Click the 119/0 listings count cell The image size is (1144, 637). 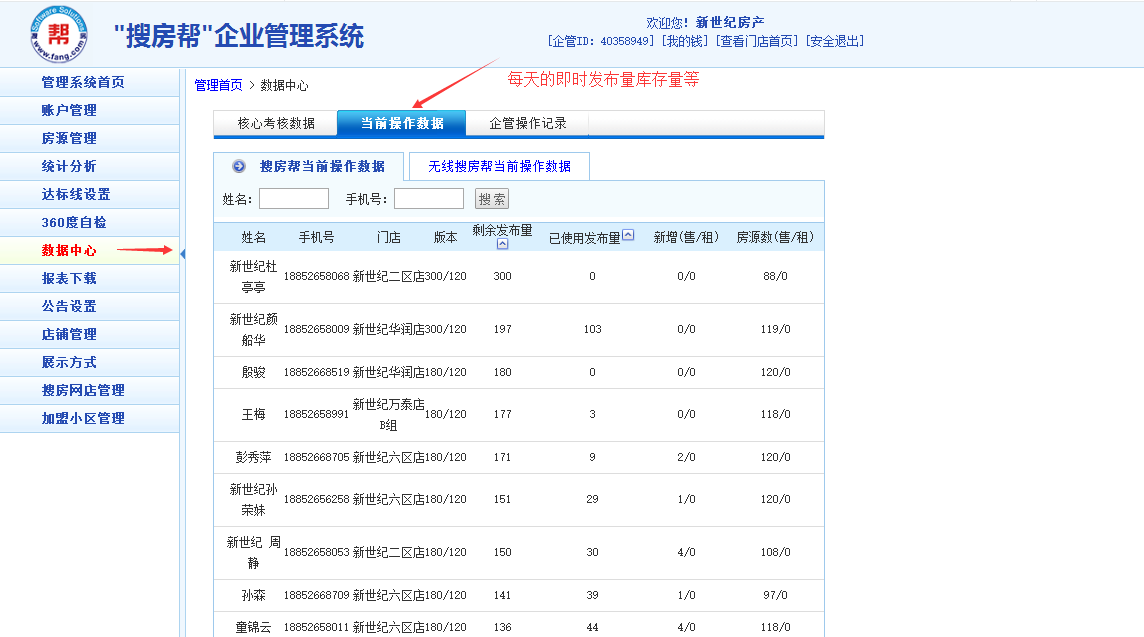point(775,330)
